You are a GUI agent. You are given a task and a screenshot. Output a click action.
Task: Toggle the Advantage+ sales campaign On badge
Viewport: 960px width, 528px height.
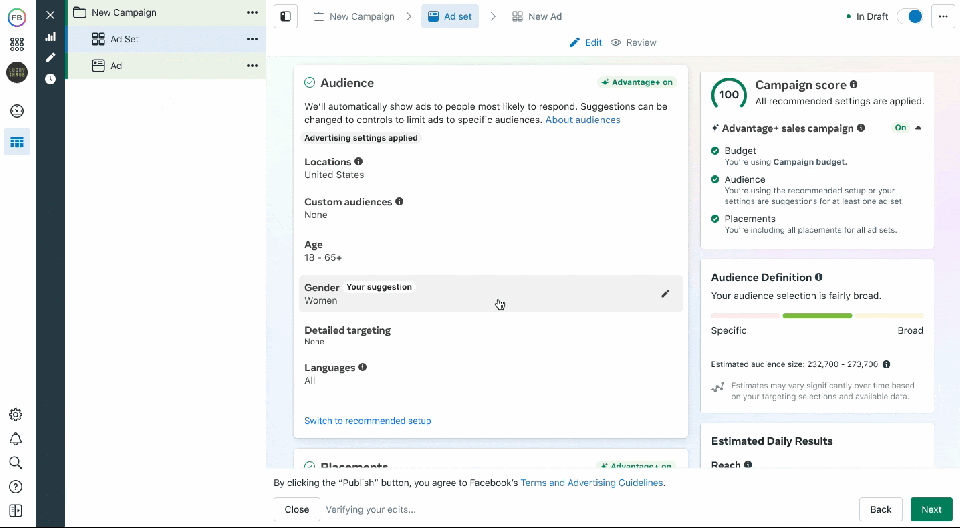click(899, 128)
